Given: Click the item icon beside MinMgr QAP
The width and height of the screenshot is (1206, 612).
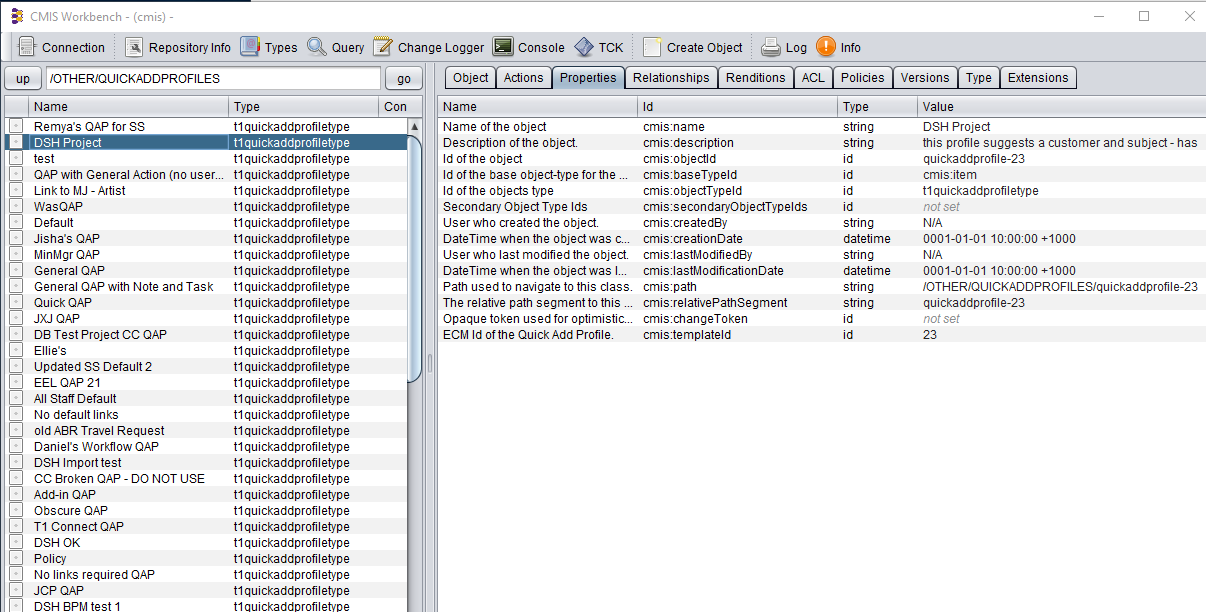Looking at the screenshot, I should (x=16, y=255).
